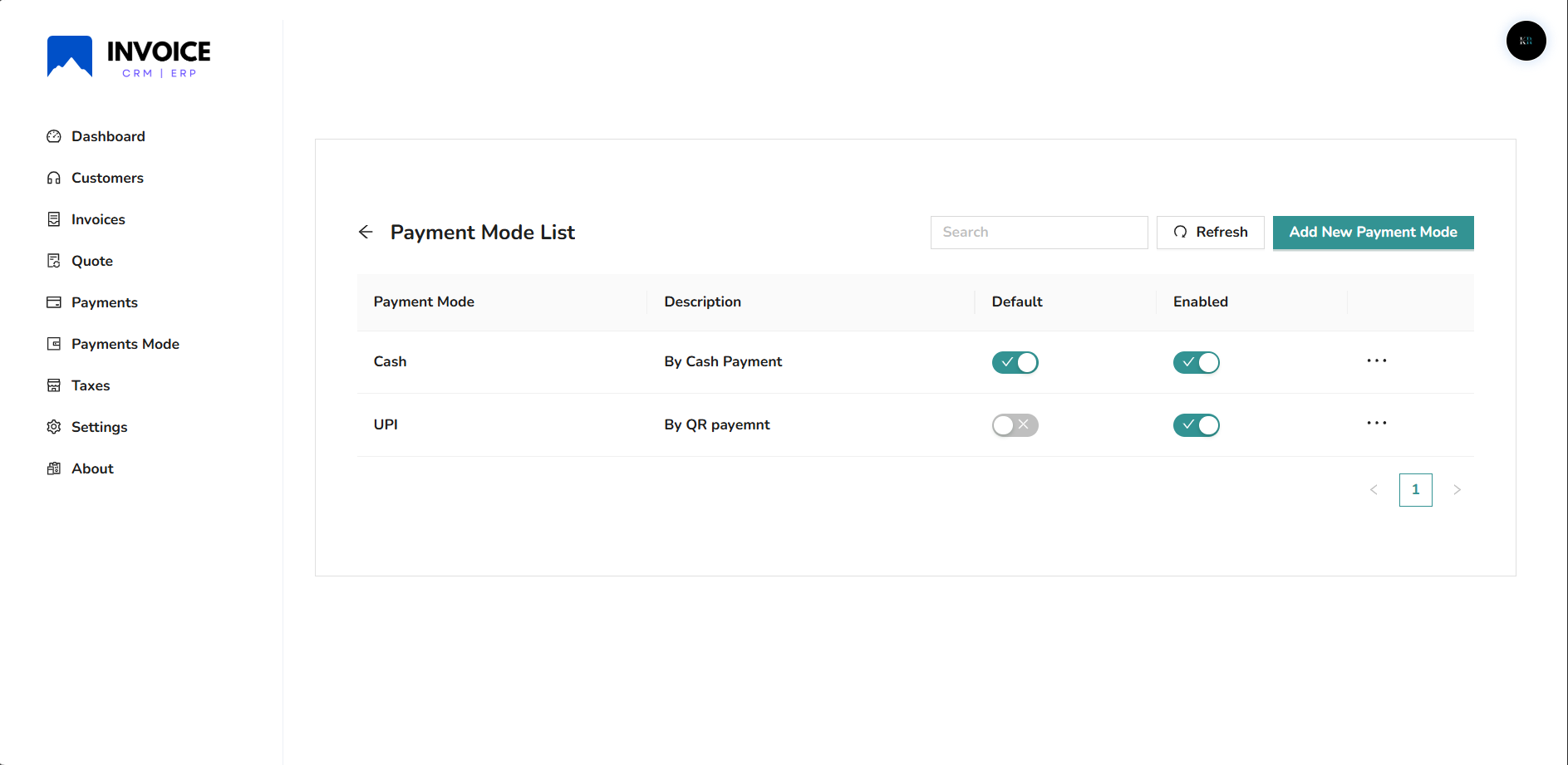Click the Taxes calculator icon

click(x=54, y=385)
